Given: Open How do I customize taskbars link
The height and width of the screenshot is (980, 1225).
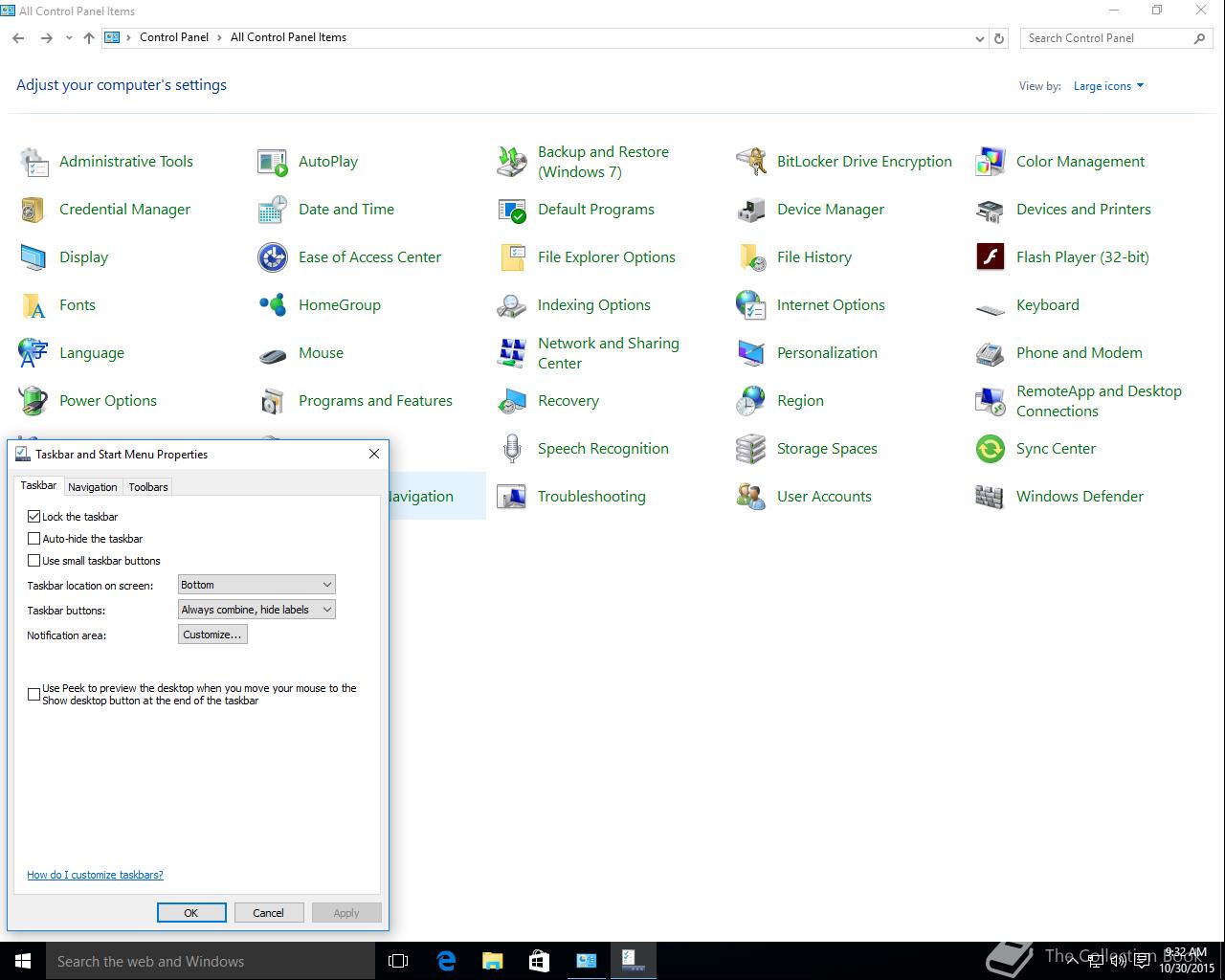Looking at the screenshot, I should (95, 875).
